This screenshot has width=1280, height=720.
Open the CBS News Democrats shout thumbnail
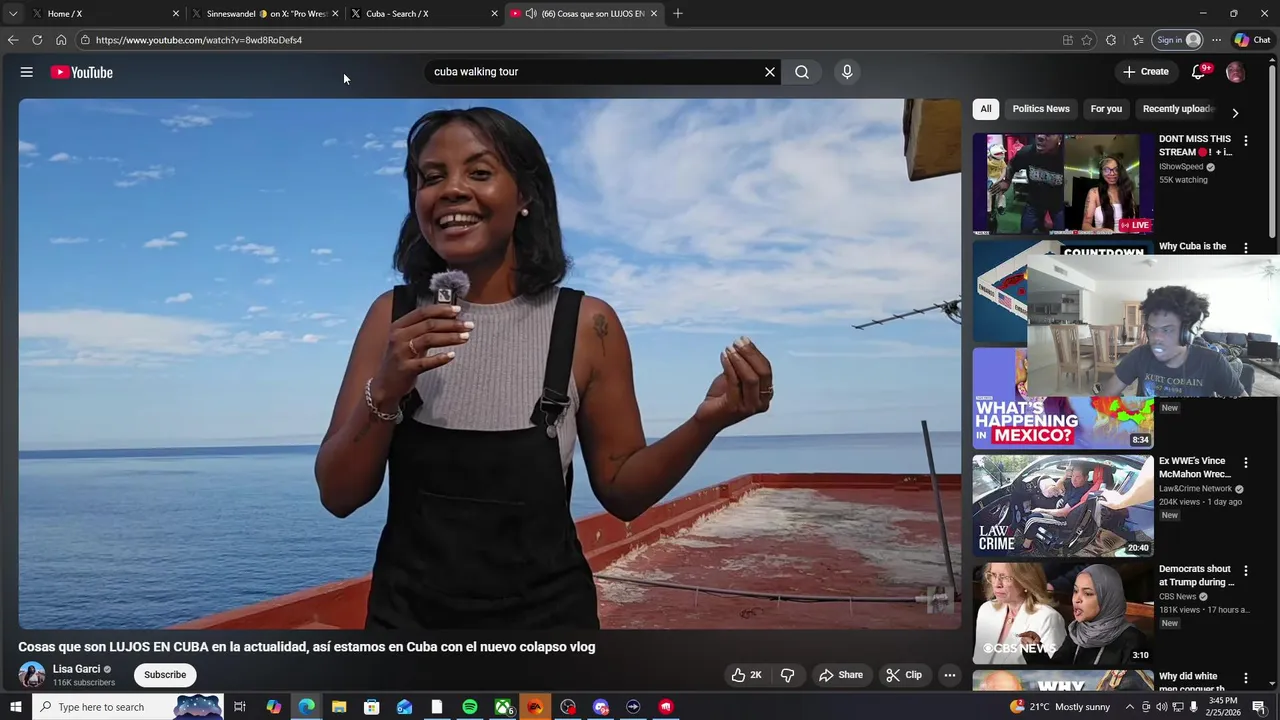coord(1063,614)
